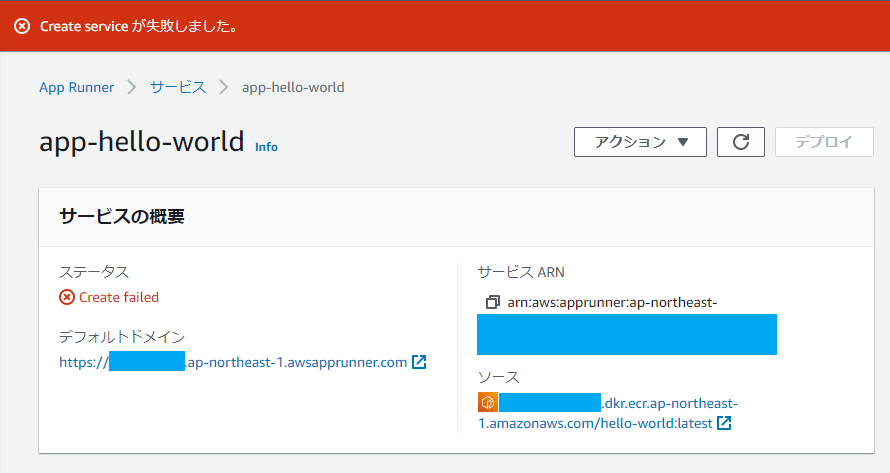Click the arn:aws:apprunner:ap-northeast- text
Viewport: 890px width, 473px height.
(612, 303)
